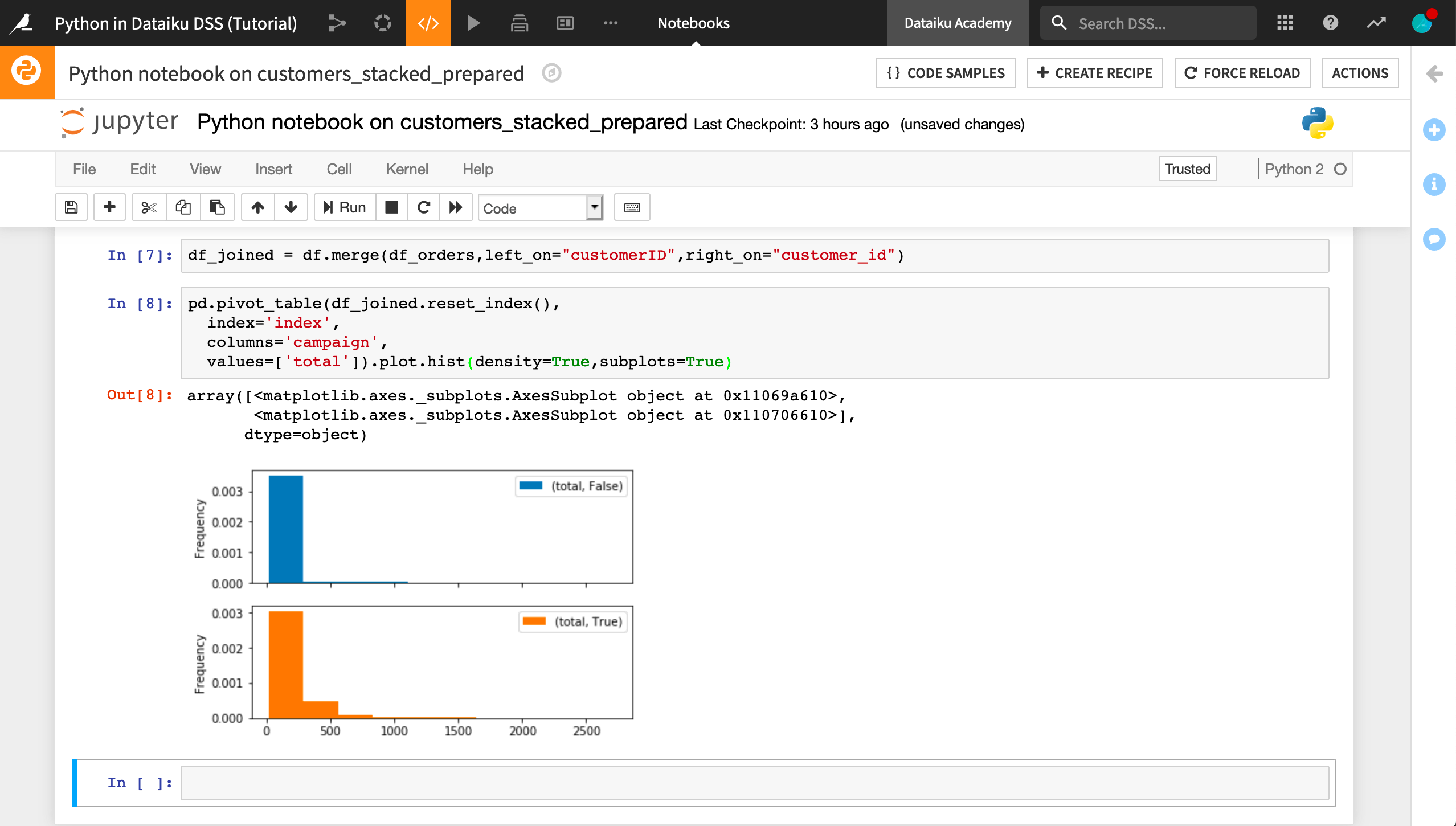Click the Dataiku logo icon
This screenshot has height=826, width=1456.
[x=20, y=22]
